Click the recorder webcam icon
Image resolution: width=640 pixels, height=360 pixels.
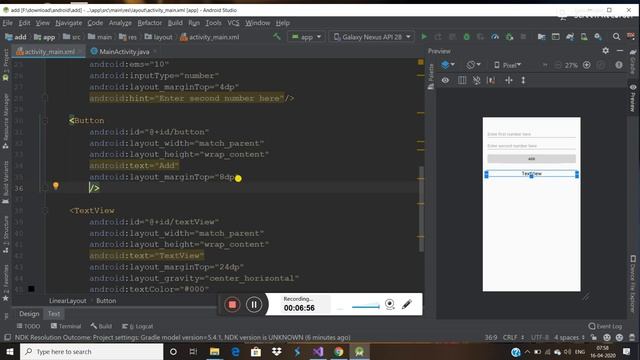click(x=390, y=304)
